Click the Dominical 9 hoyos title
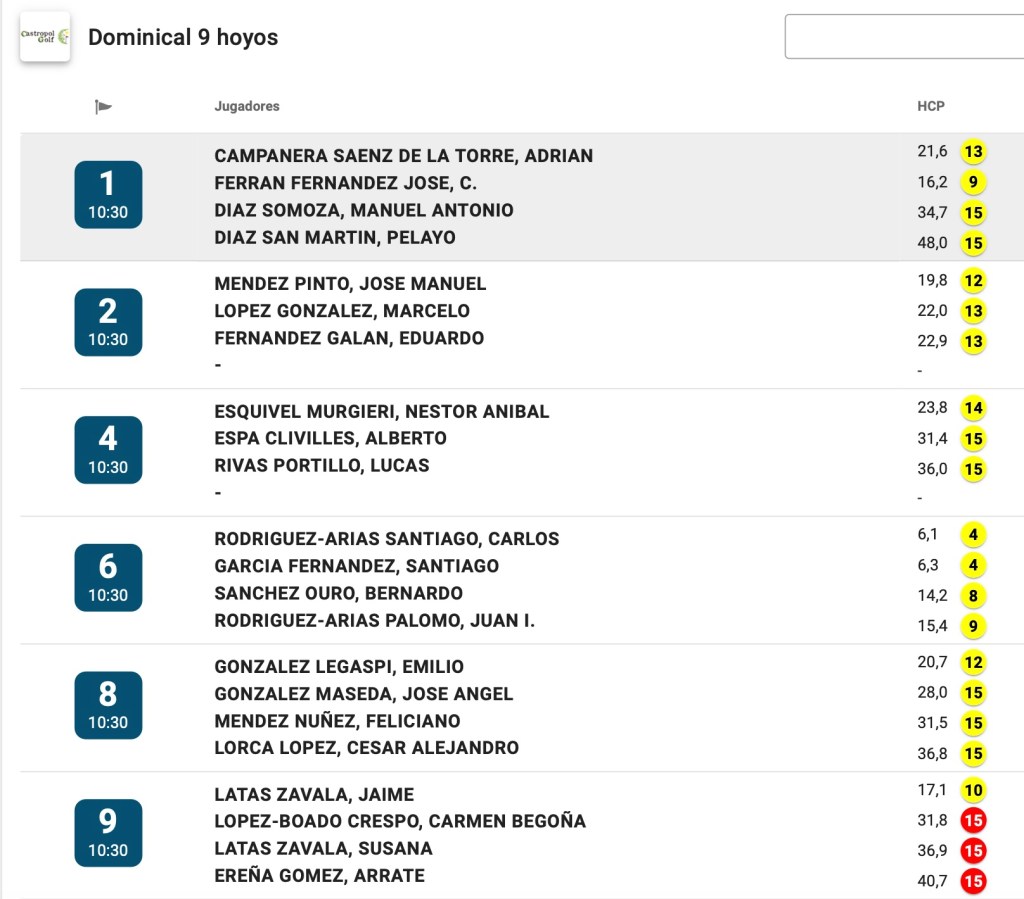 click(x=183, y=37)
